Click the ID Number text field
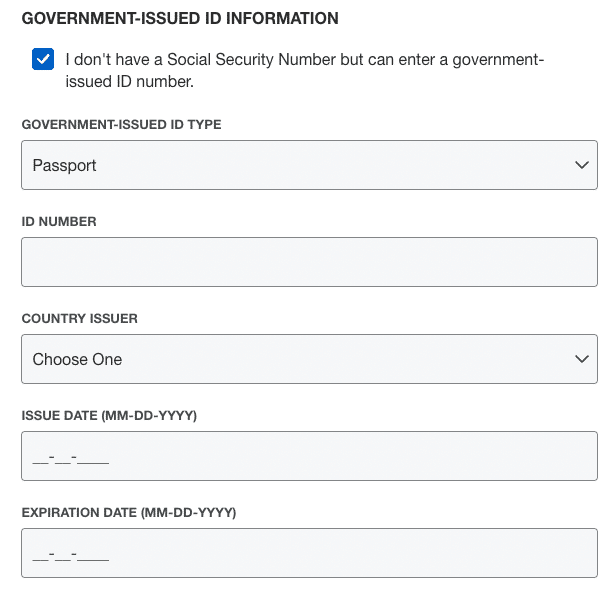The image size is (616, 605). [x=309, y=262]
